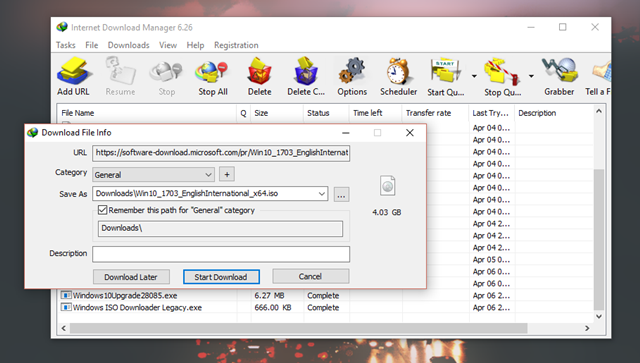Click the Download File Info dialog logo icon

tap(32, 132)
